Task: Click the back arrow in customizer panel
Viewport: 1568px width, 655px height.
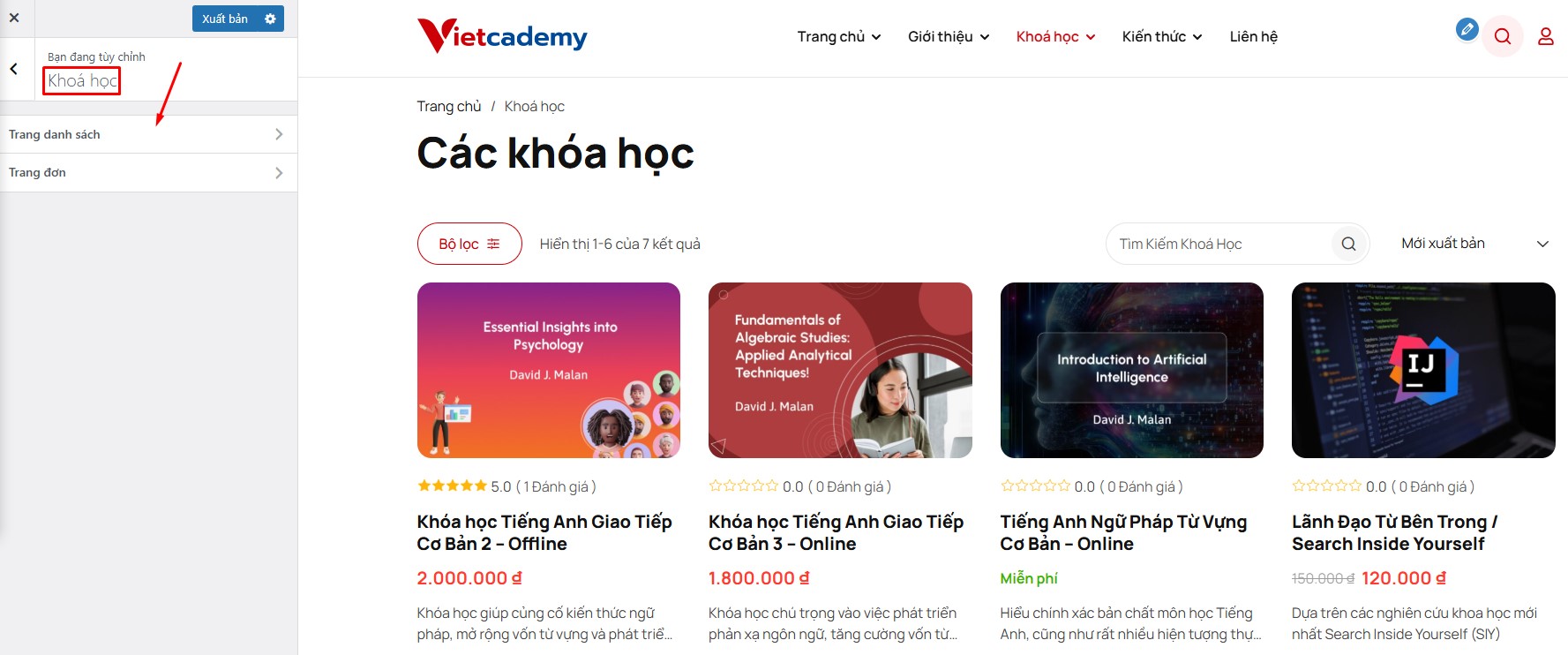Action: coord(14,69)
